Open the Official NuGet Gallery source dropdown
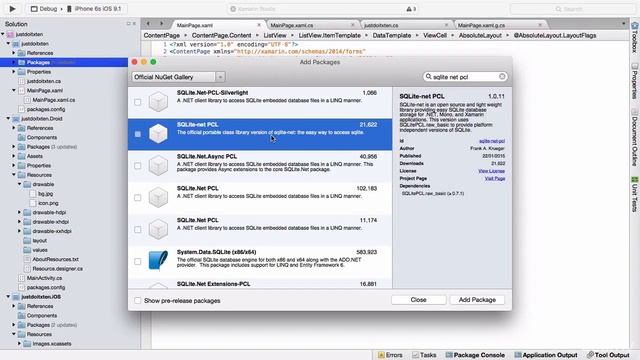Image resolution: width=640 pixels, height=360 pixels. (178, 77)
